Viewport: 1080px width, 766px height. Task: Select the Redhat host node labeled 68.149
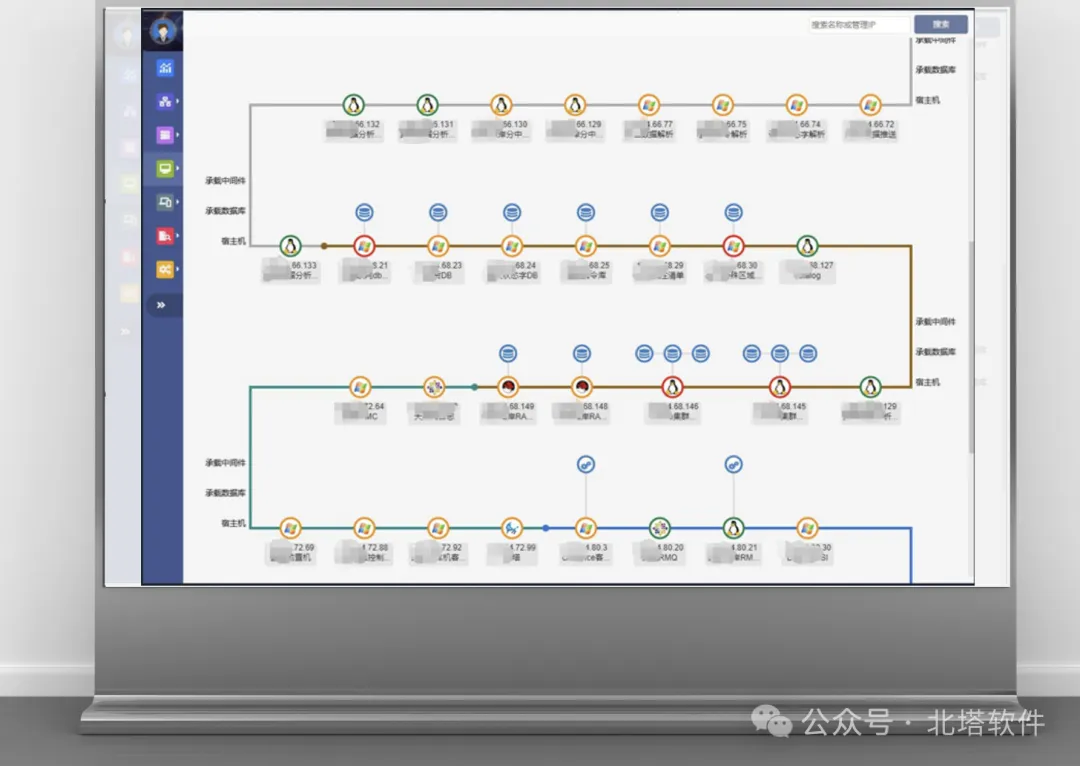coord(508,387)
